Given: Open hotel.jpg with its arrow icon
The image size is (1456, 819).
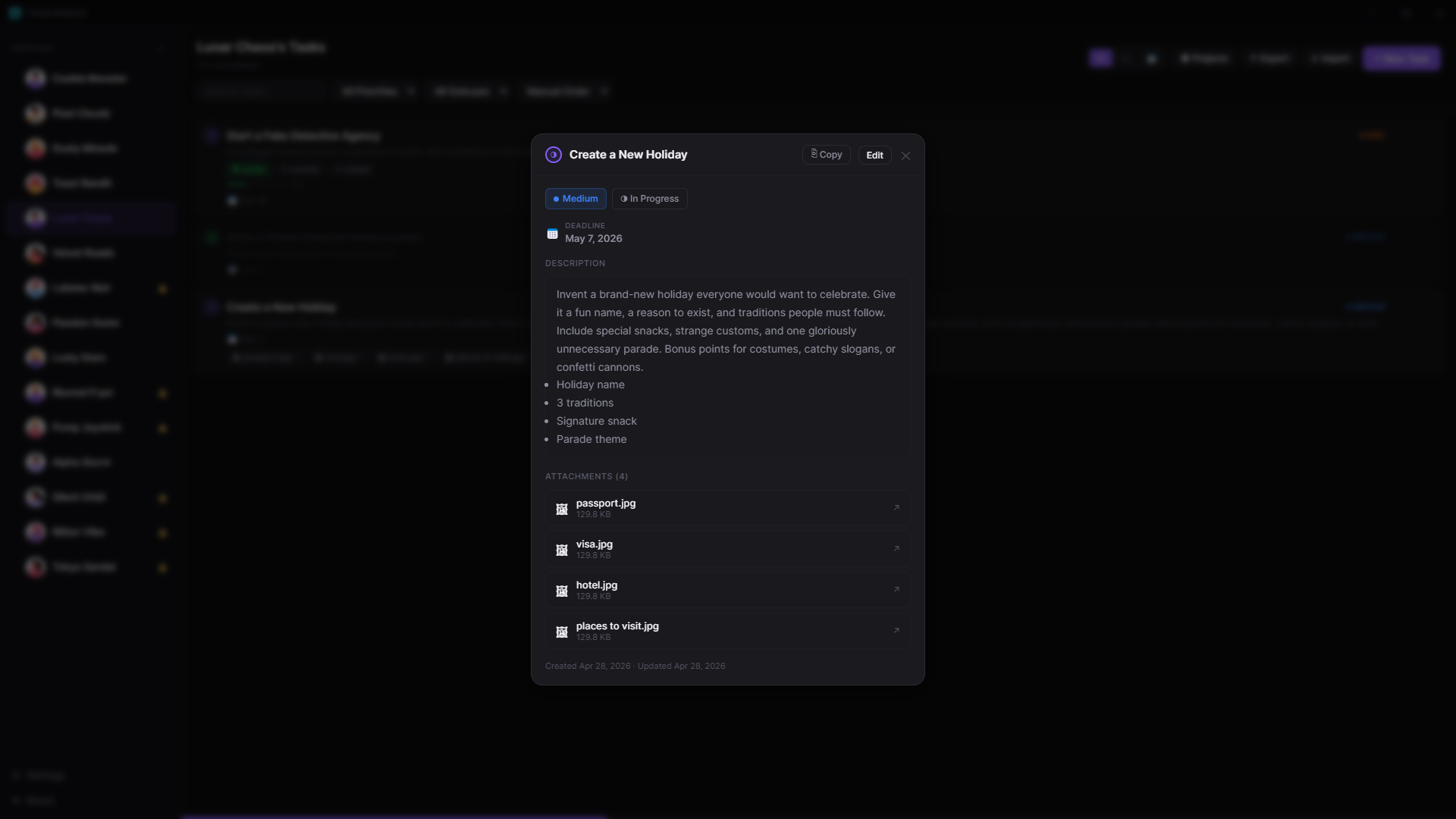Looking at the screenshot, I should click(896, 590).
